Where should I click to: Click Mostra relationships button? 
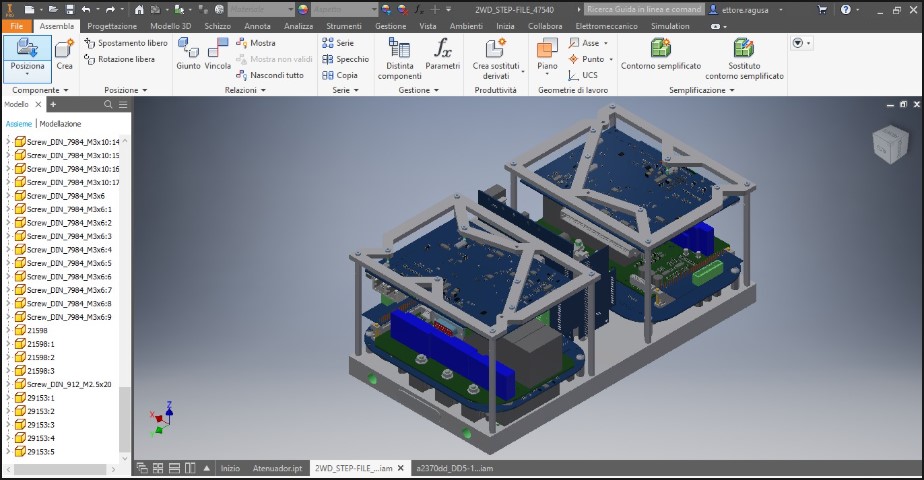click(x=256, y=43)
